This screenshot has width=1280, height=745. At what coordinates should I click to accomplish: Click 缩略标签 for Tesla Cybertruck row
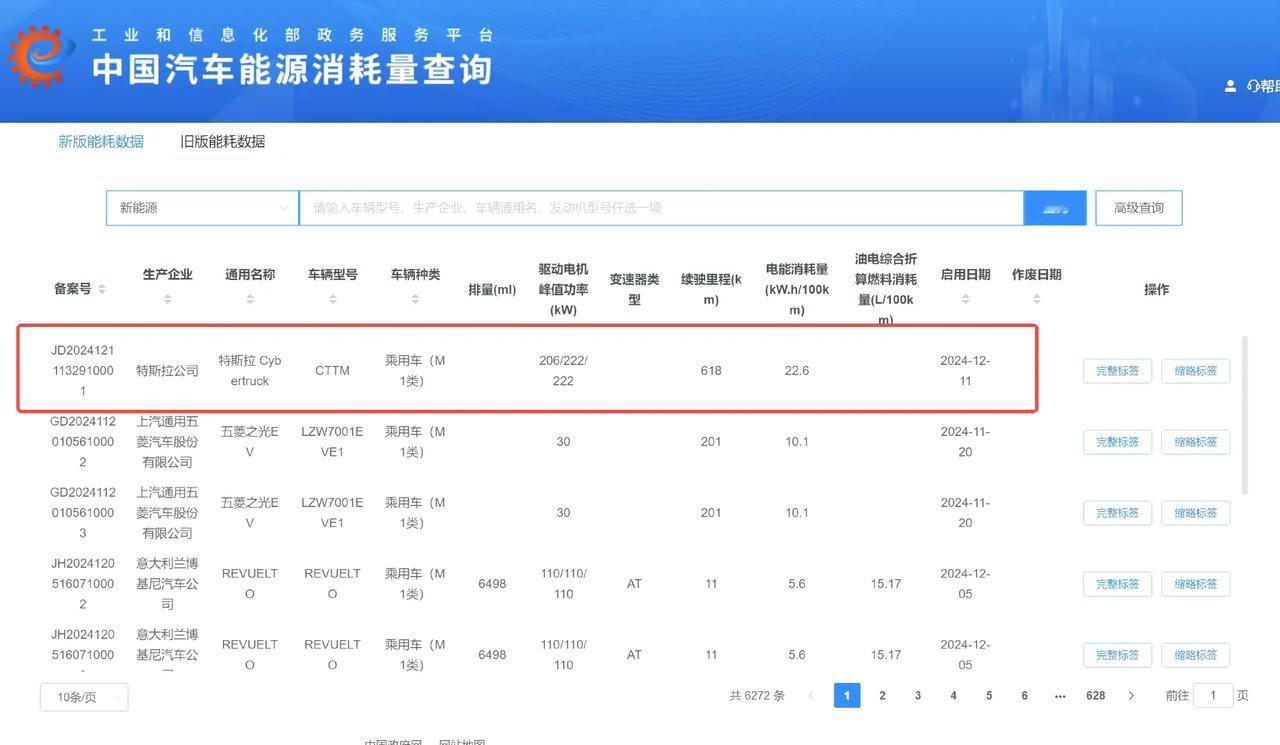pyautogui.click(x=1195, y=371)
